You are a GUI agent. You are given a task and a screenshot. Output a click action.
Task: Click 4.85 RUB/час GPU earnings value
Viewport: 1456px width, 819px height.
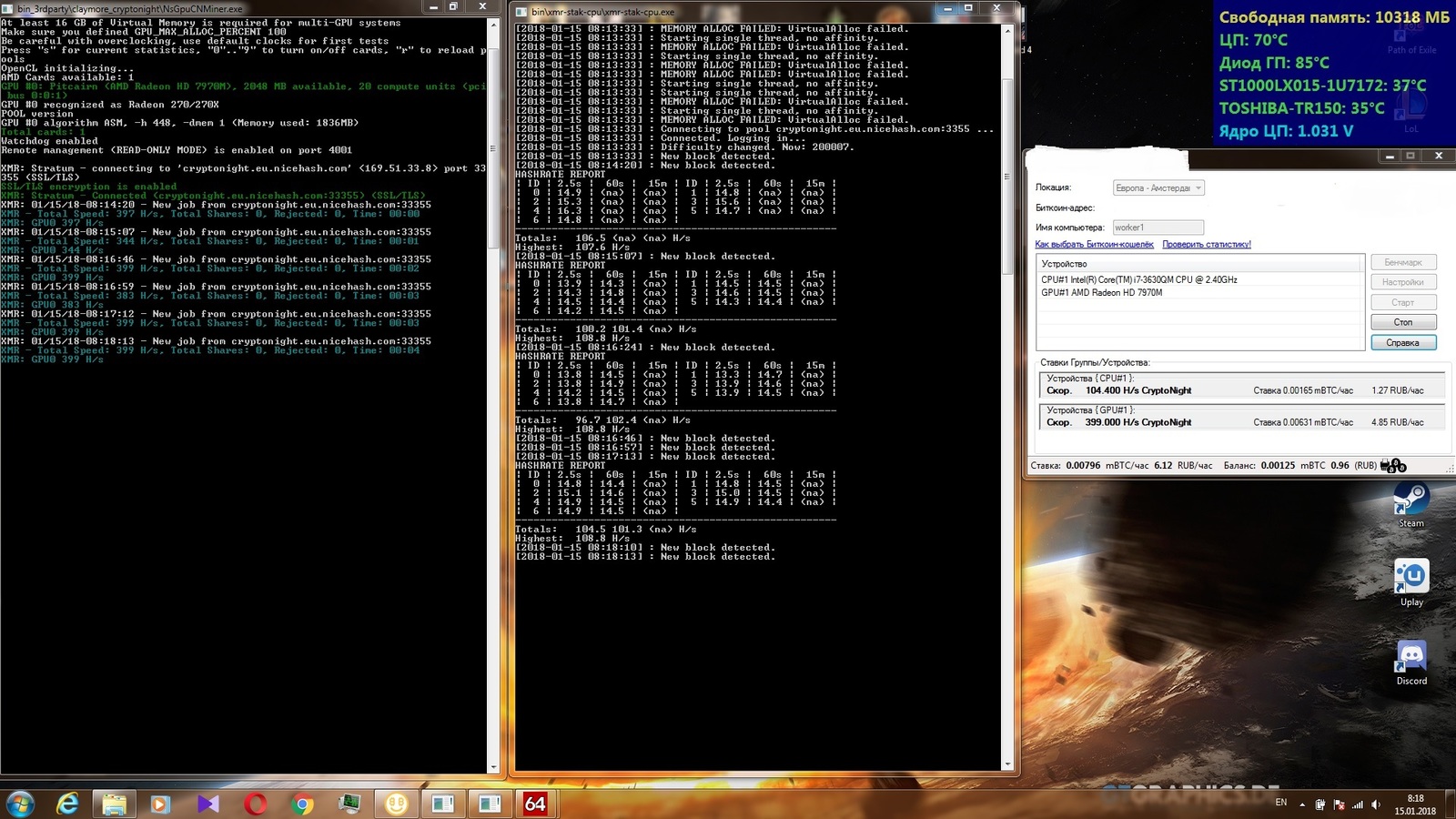[x=1398, y=422]
